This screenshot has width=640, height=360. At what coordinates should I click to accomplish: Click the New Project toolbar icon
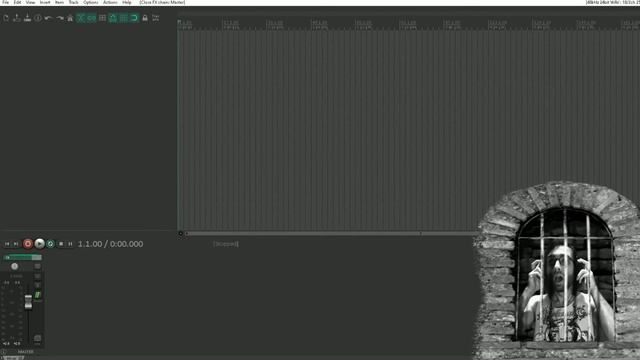coord(6,18)
